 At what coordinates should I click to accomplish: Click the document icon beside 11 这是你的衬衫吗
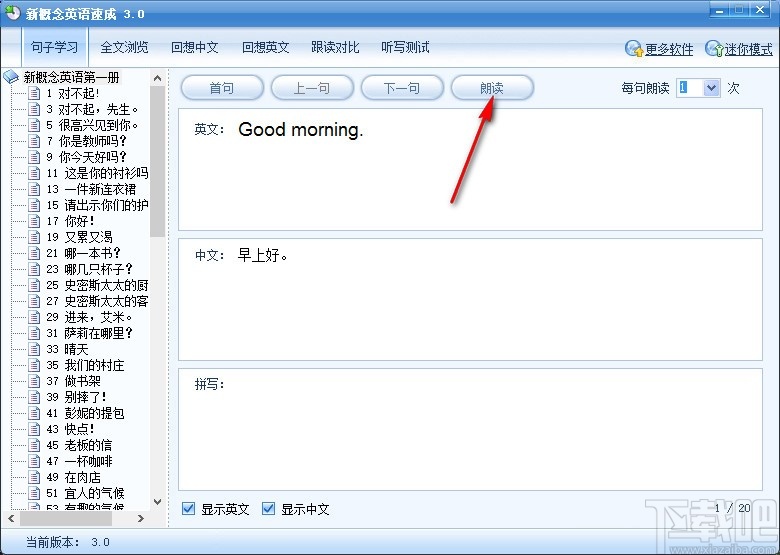34,173
